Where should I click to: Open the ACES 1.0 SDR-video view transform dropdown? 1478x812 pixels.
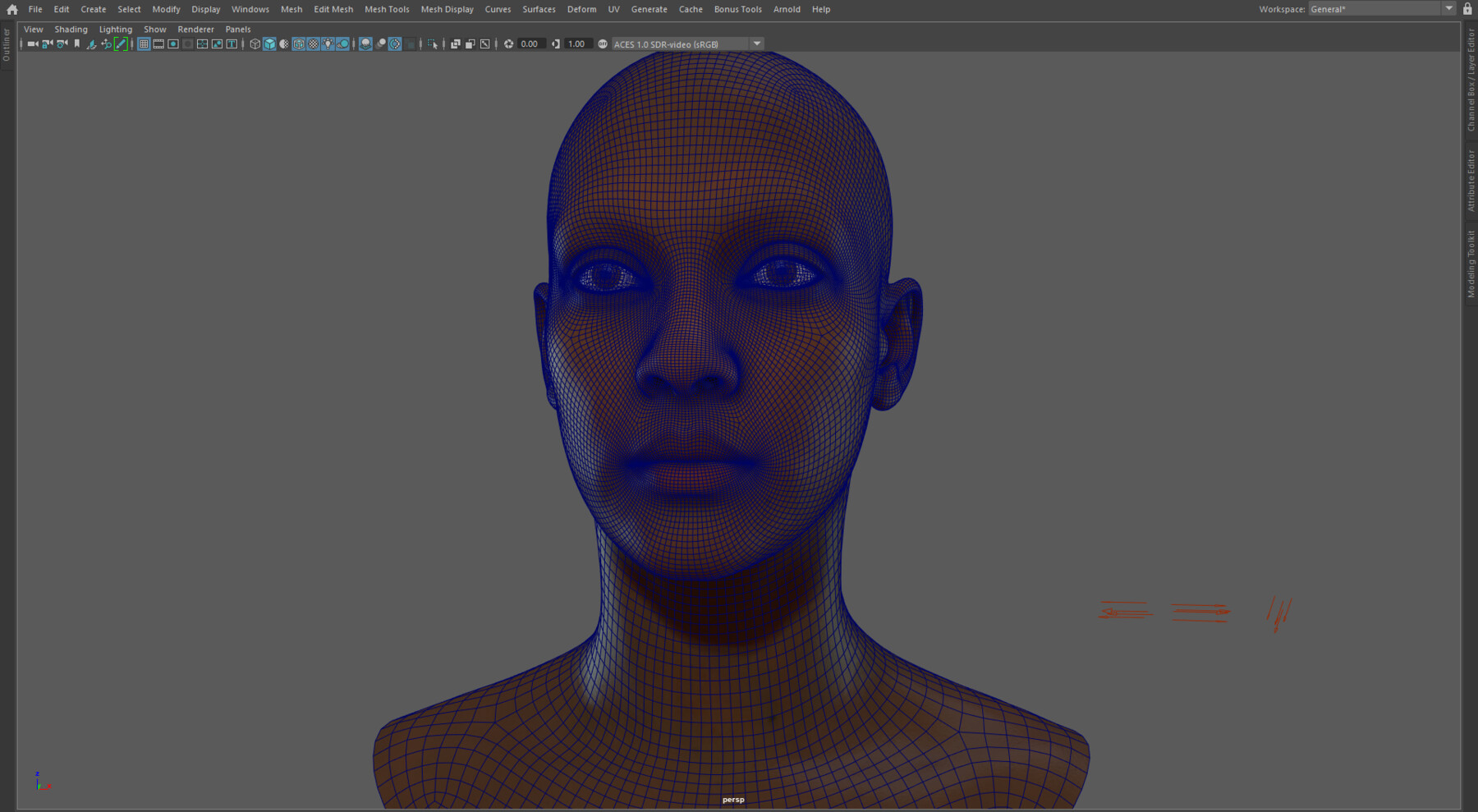pyautogui.click(x=688, y=44)
